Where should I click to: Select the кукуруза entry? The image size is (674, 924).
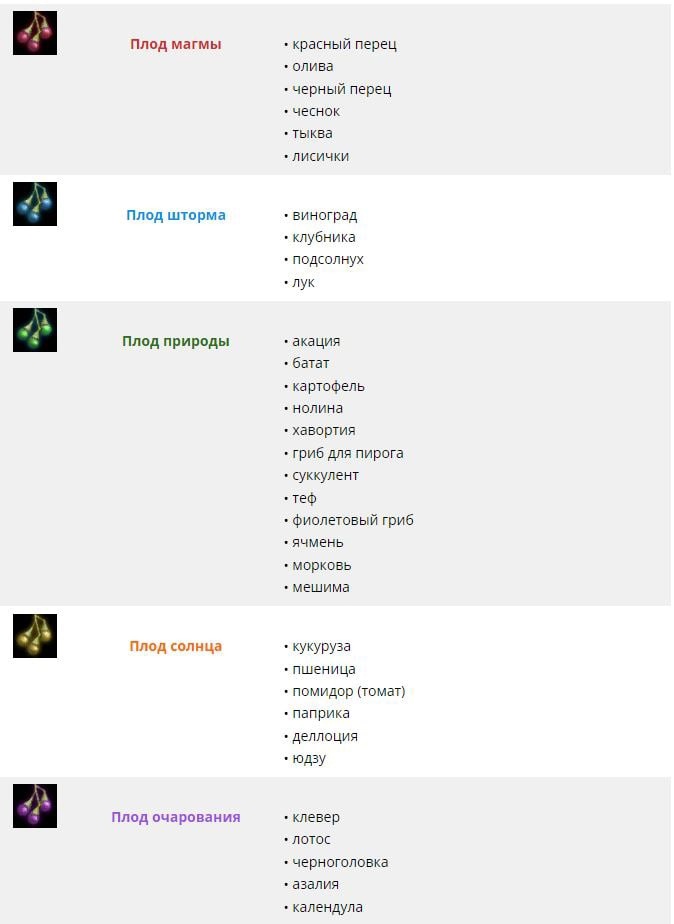click(x=321, y=647)
